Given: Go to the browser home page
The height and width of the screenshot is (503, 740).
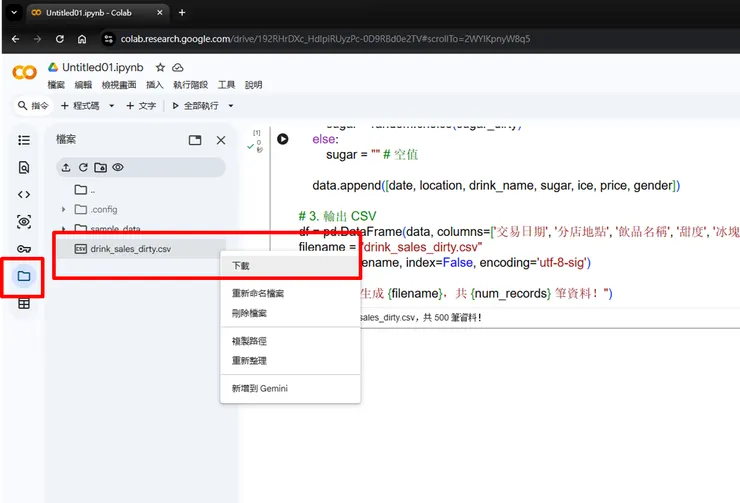Looking at the screenshot, I should [82, 39].
